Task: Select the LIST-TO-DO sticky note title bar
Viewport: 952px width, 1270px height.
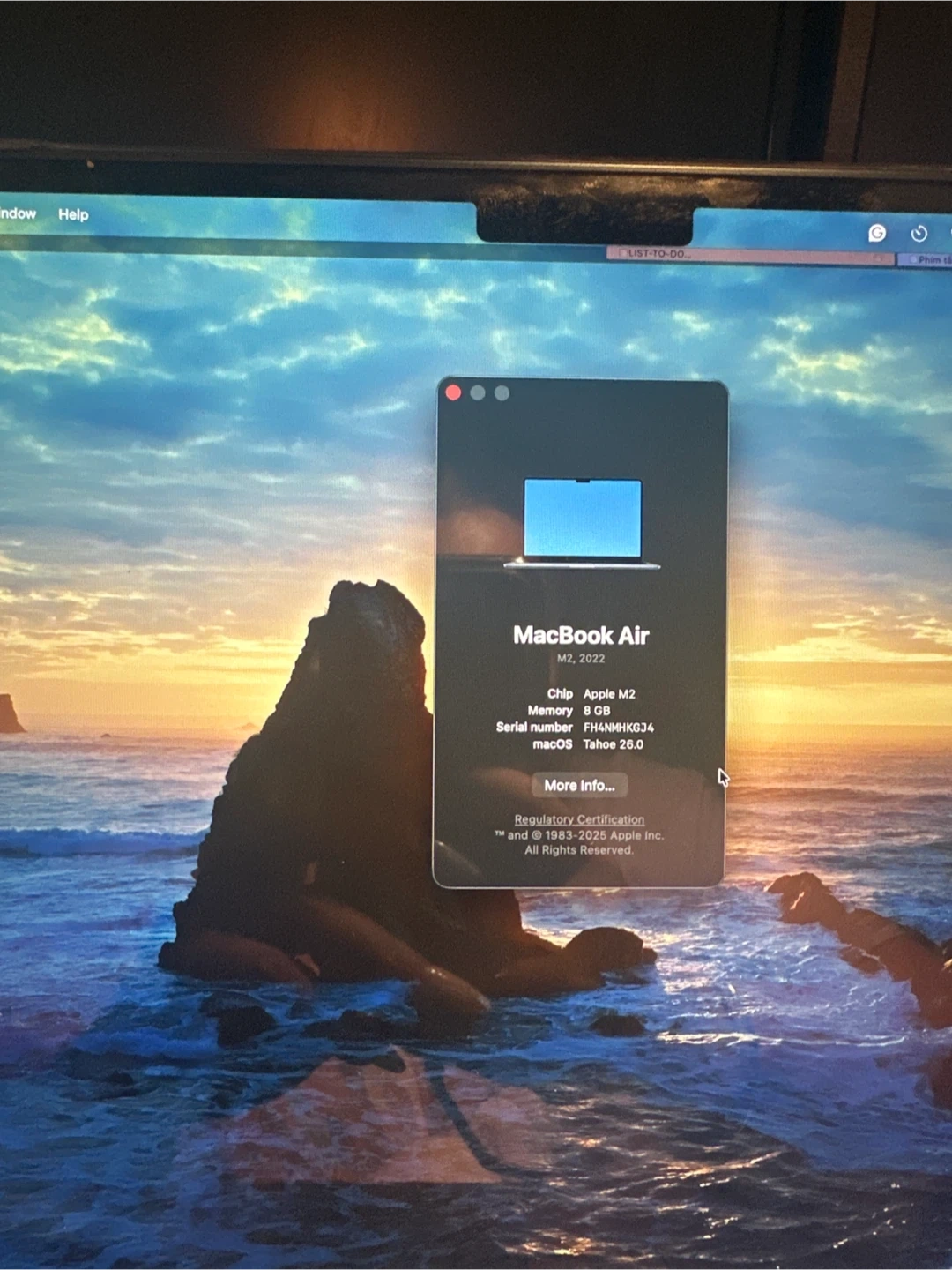Action: coord(749,255)
